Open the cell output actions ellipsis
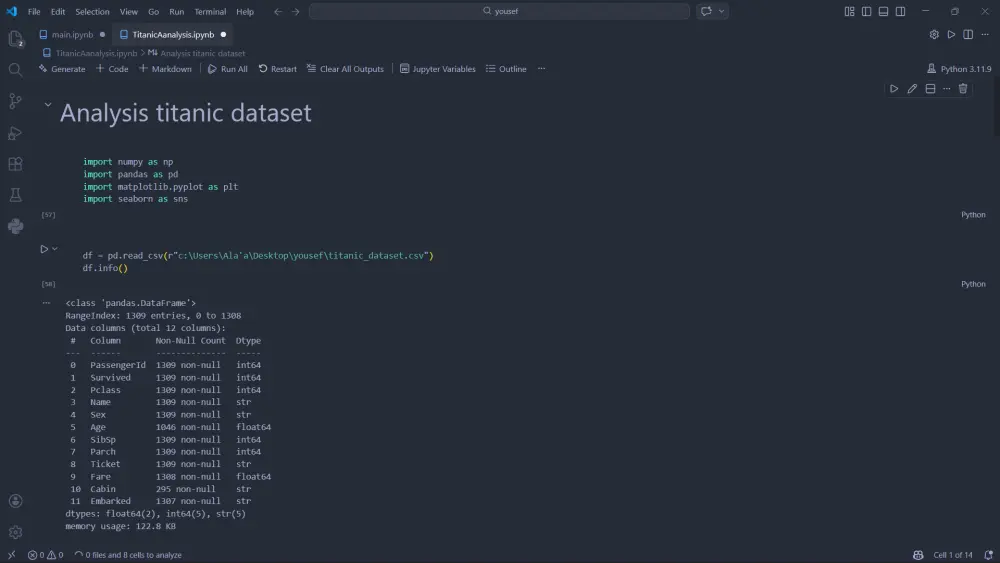This screenshot has width=1000, height=563. pos(46,303)
